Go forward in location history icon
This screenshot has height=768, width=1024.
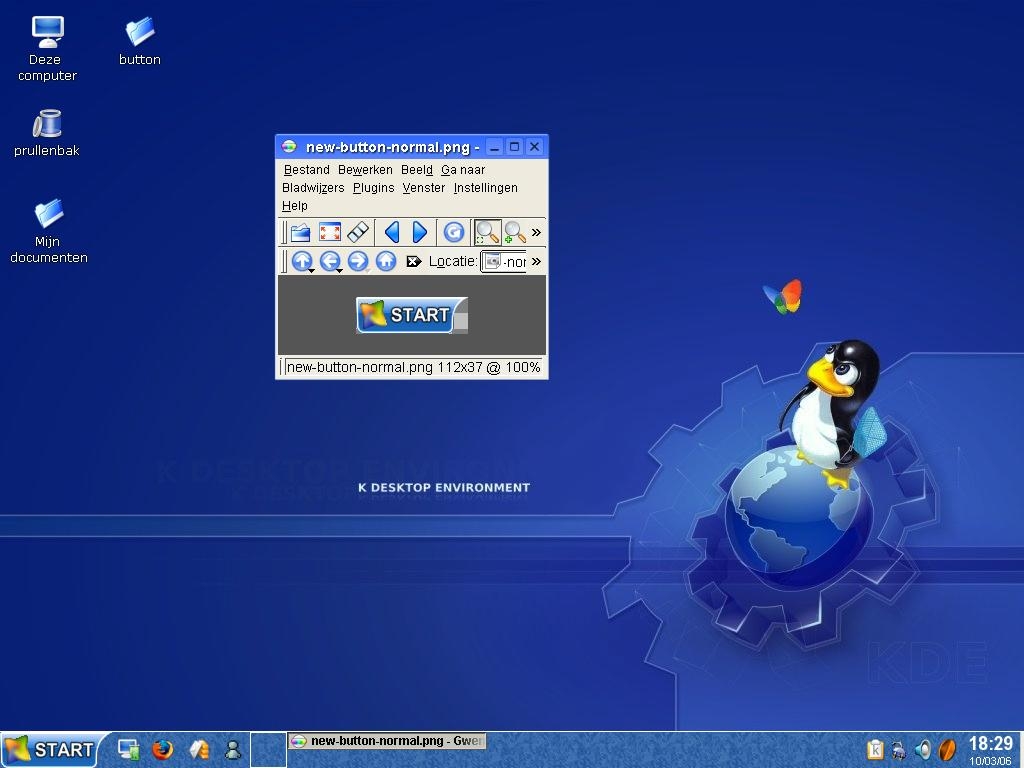click(358, 261)
